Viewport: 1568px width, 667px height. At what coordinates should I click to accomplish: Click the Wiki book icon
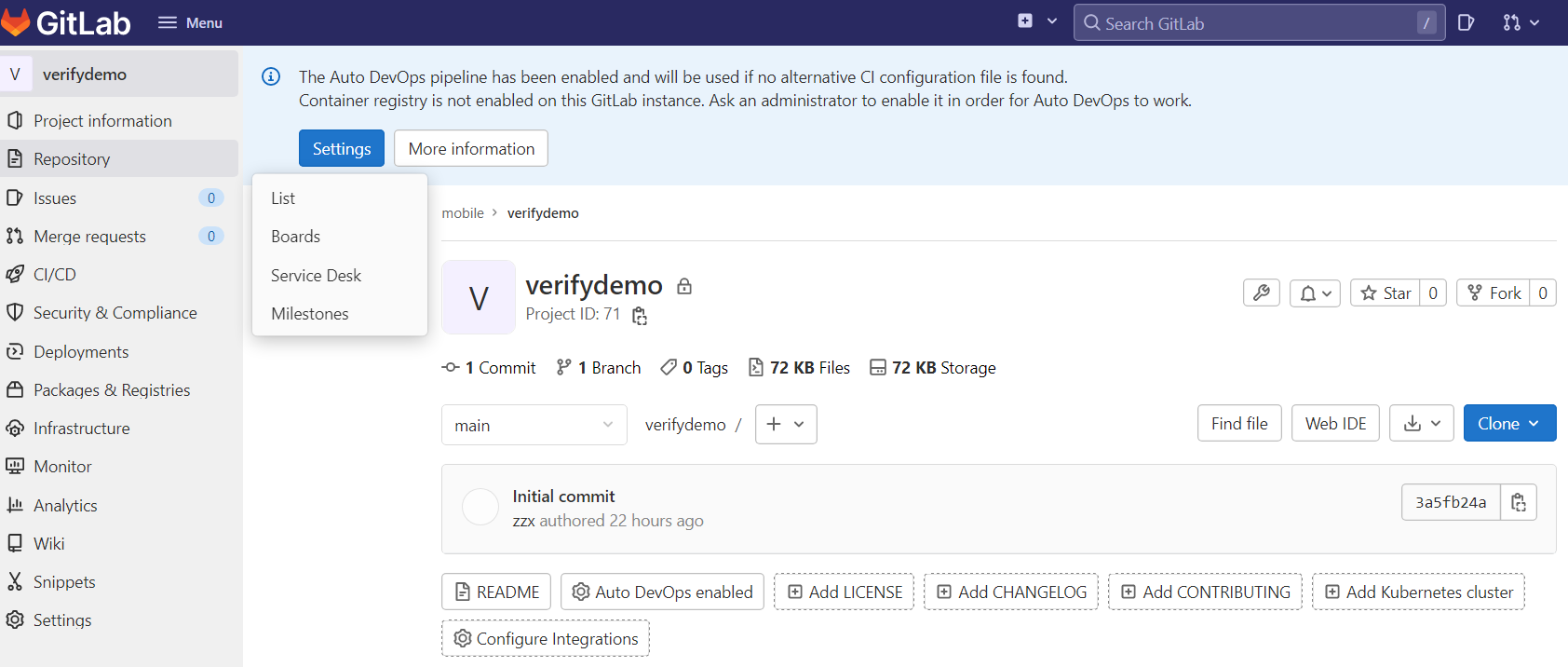[x=15, y=543]
